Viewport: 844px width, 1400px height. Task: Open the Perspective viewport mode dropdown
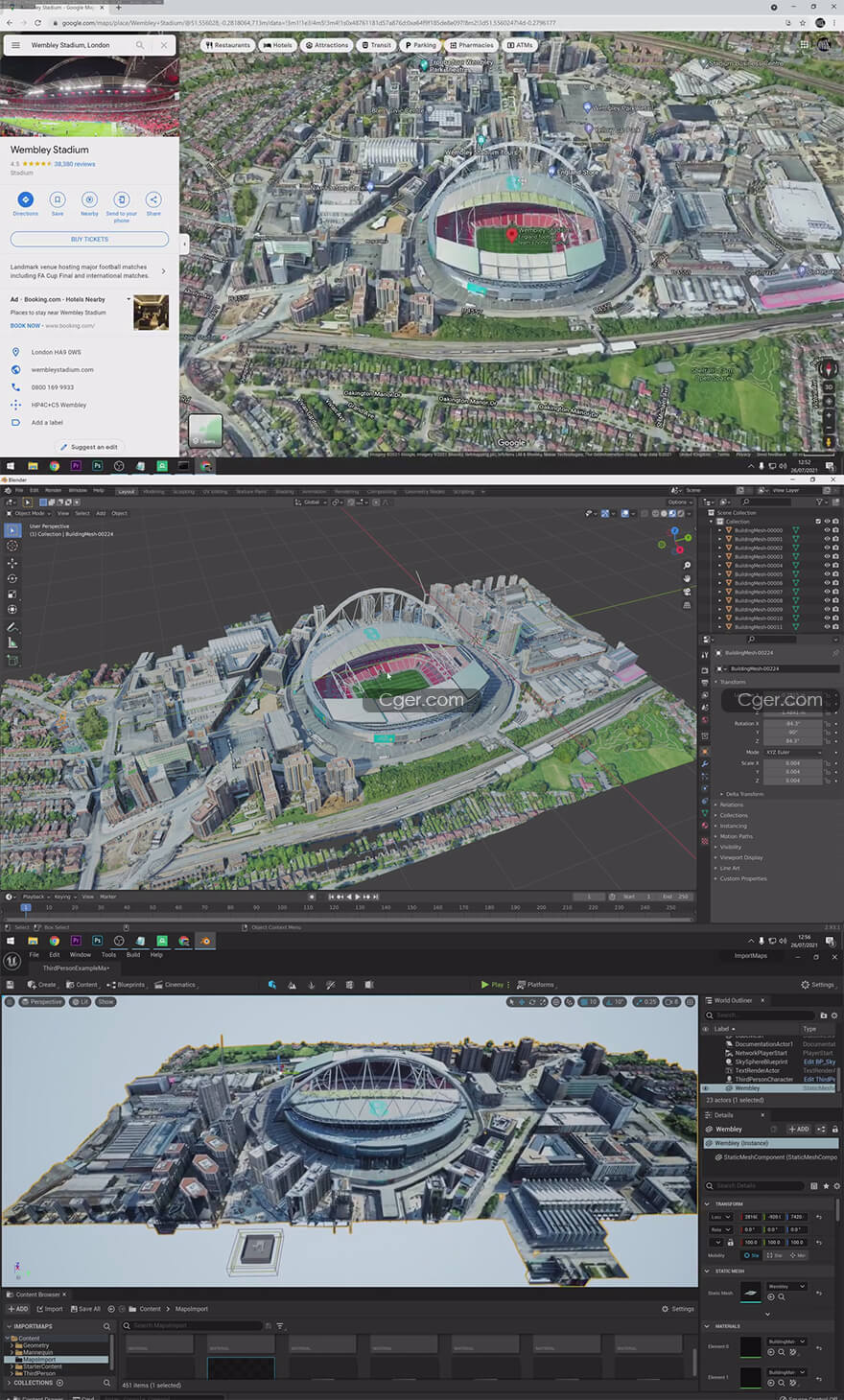pos(41,1002)
